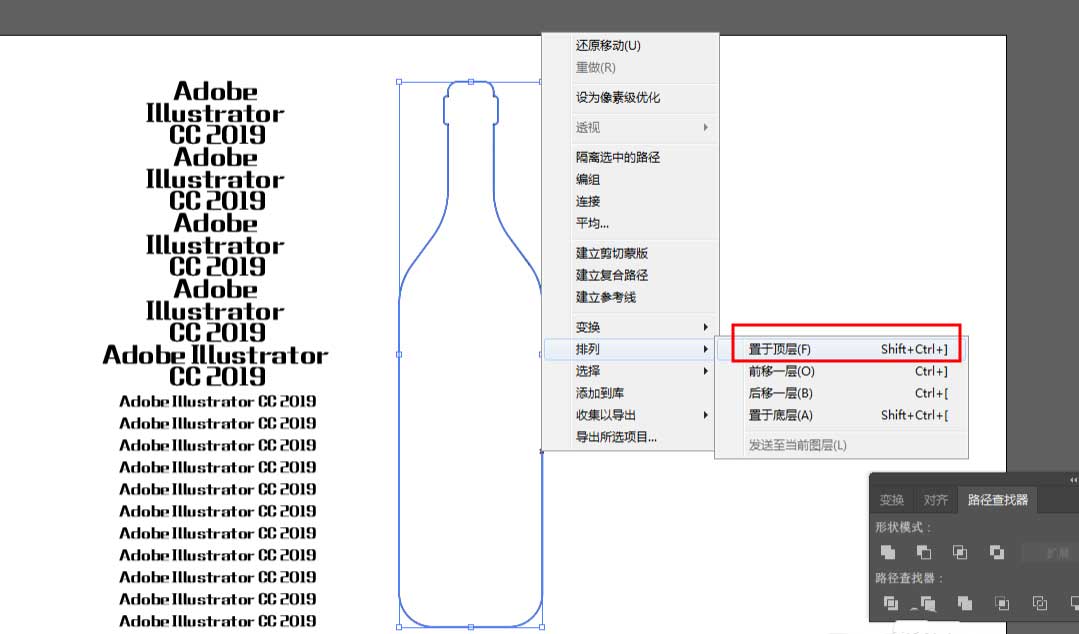Image resolution: width=1079 pixels, height=634 pixels.
Task: Click the last 'Adobe Illustrator CC 2019' line
Action: pos(217,621)
